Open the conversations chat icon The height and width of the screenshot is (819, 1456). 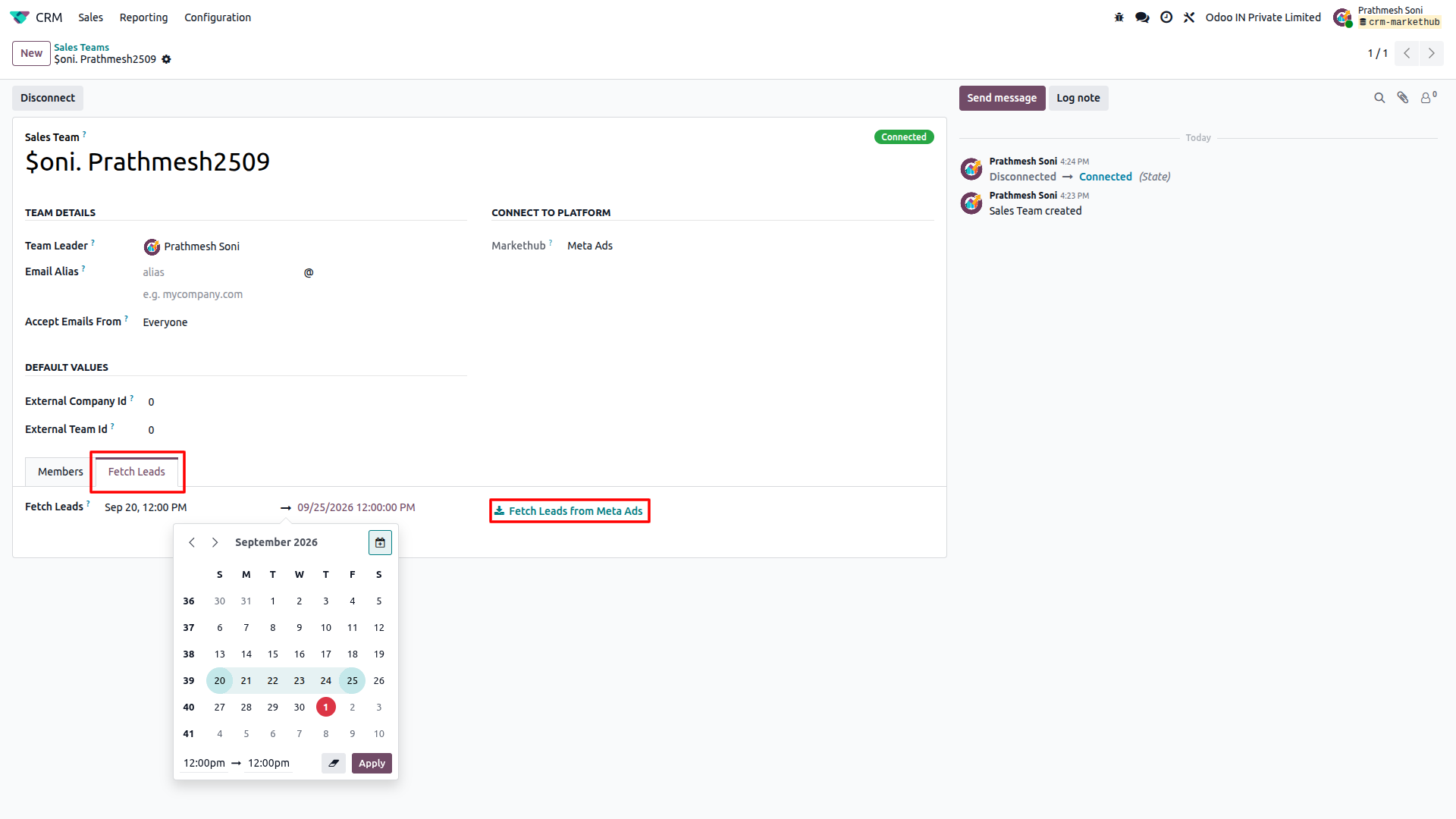pyautogui.click(x=1142, y=17)
